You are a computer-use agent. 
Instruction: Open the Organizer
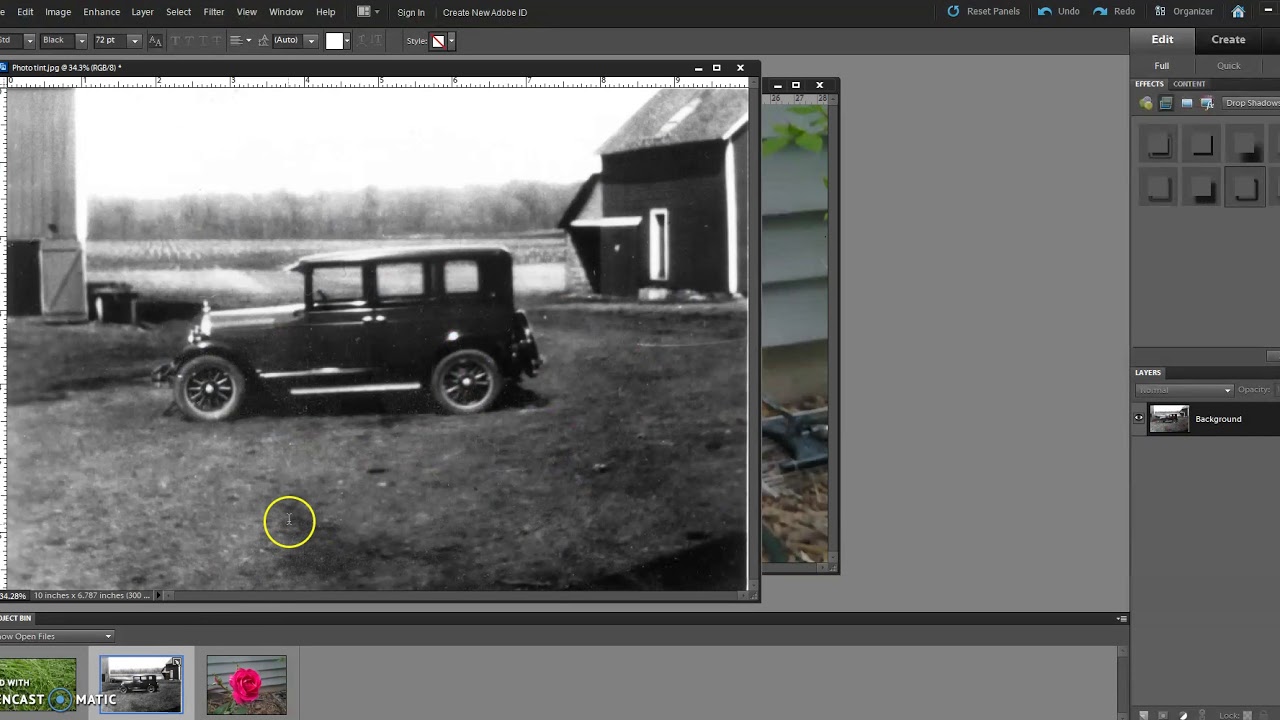(x=1183, y=11)
